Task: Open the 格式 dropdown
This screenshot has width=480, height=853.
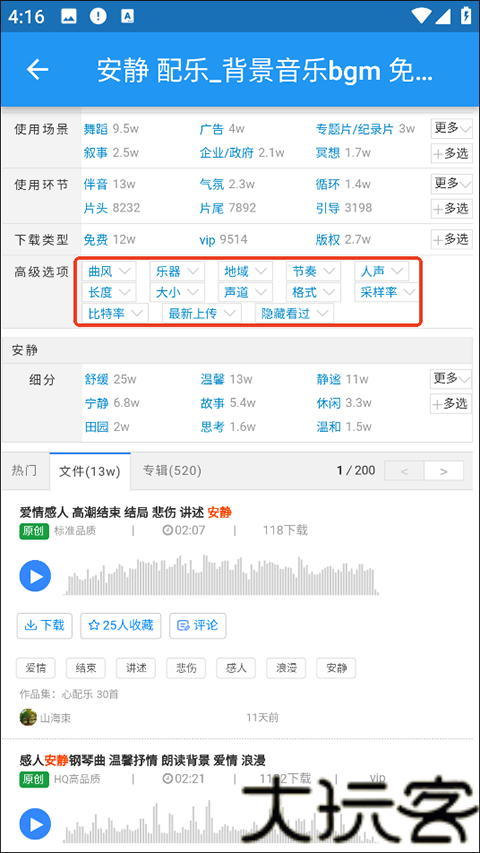Action: pyautogui.click(x=313, y=292)
